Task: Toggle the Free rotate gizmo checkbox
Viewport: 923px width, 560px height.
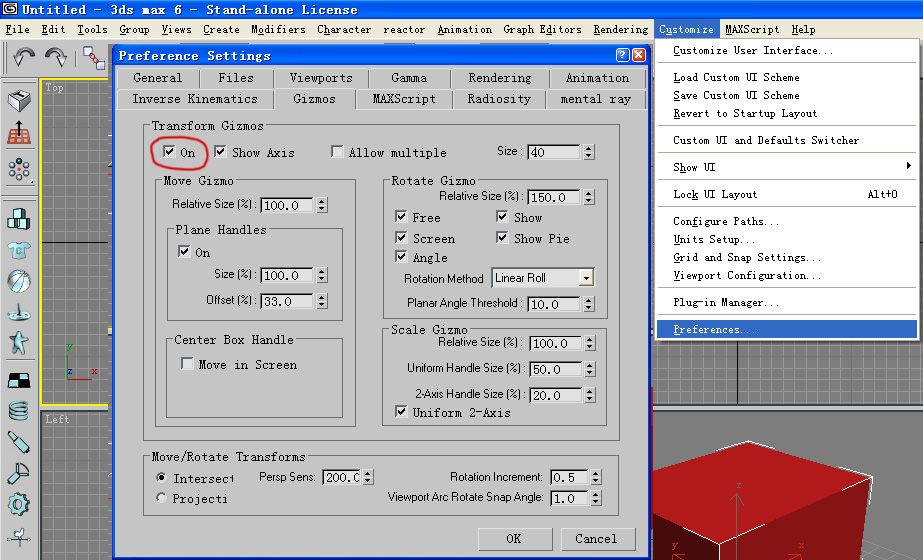Action: (401, 216)
